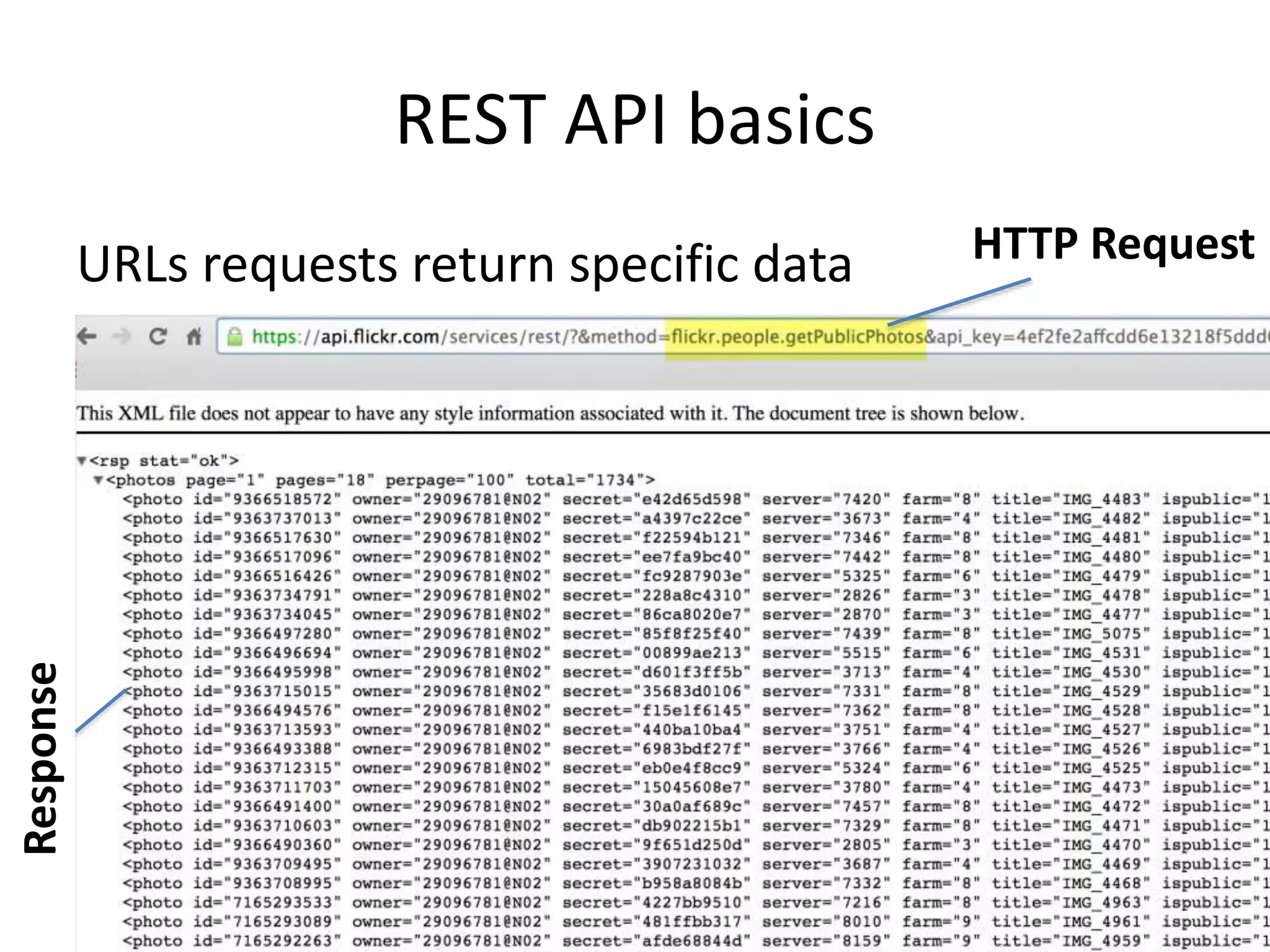Select photo row id="9366494576"
This screenshot has height=952, width=1270.
696,710
